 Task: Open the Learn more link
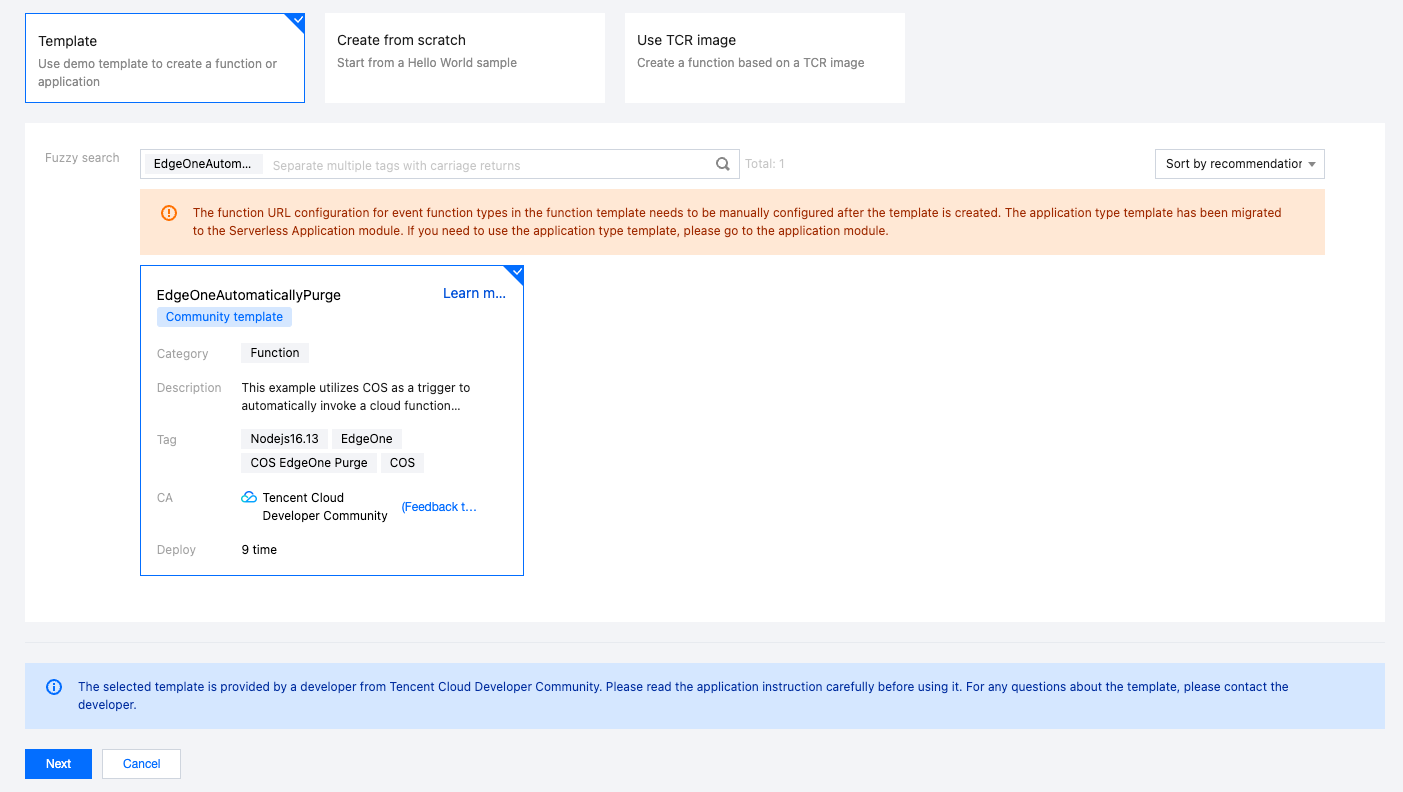point(474,293)
